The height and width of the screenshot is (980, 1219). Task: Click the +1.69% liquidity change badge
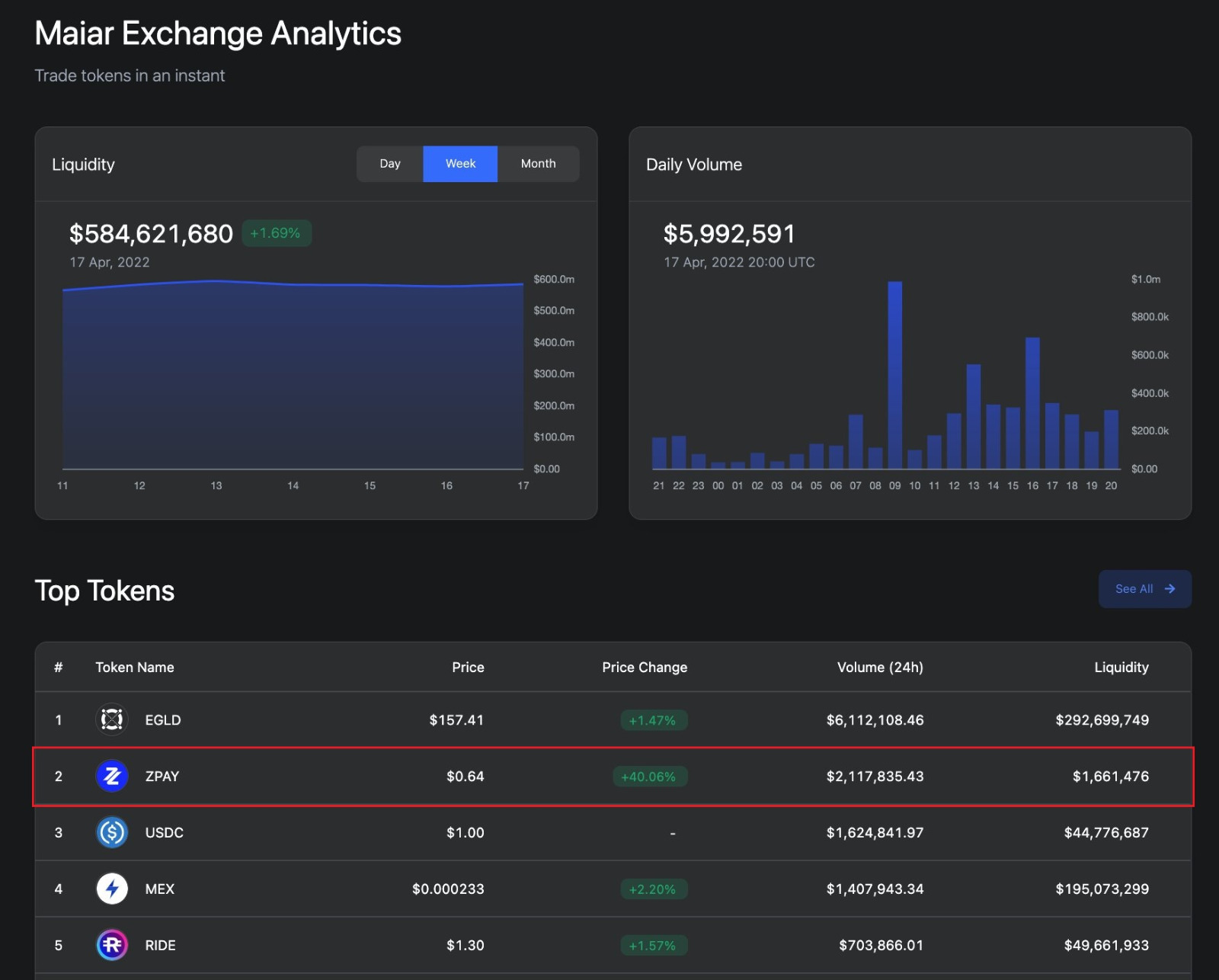pos(276,233)
